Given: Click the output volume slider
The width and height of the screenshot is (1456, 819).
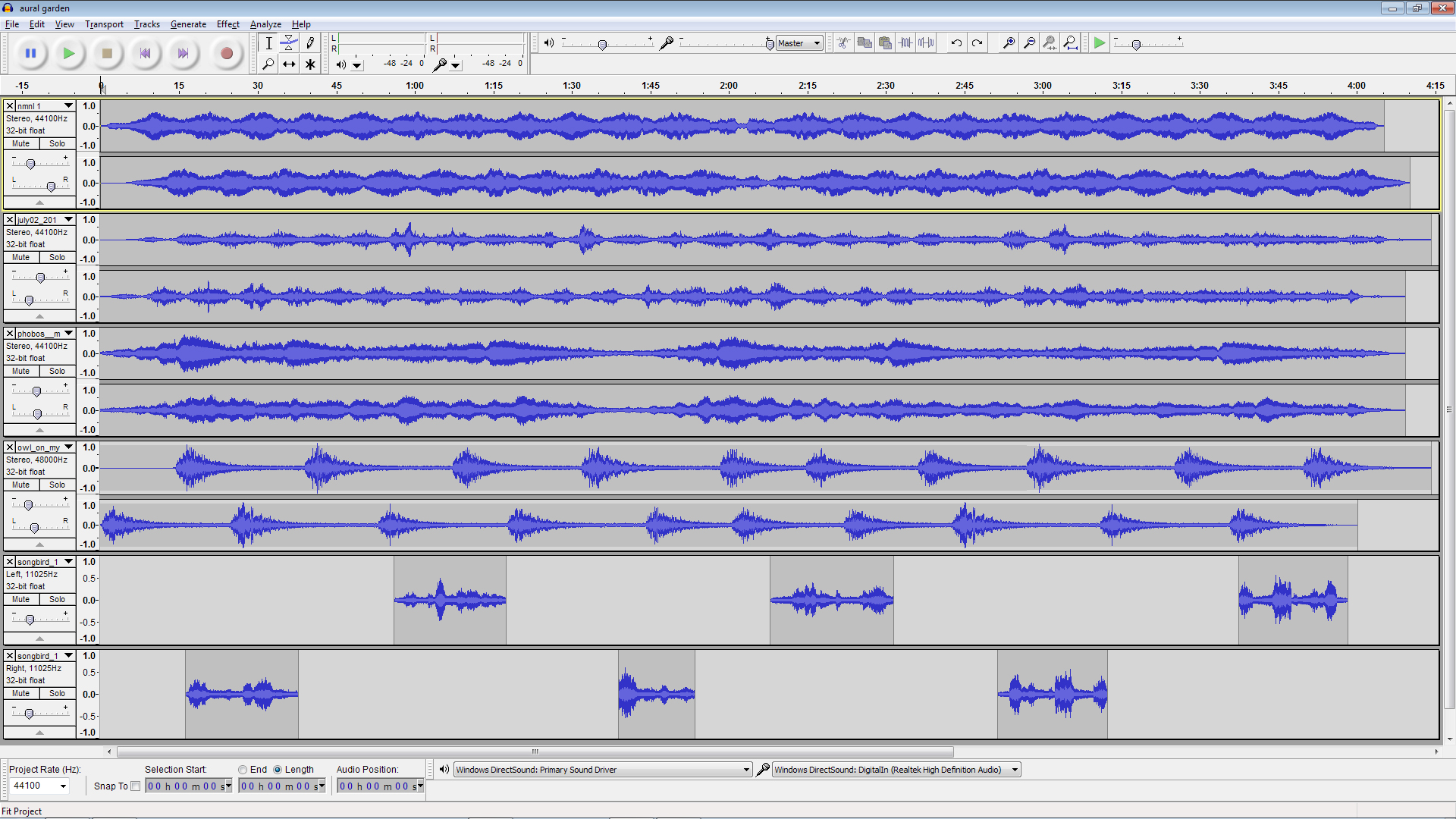Looking at the screenshot, I should click(x=602, y=45).
